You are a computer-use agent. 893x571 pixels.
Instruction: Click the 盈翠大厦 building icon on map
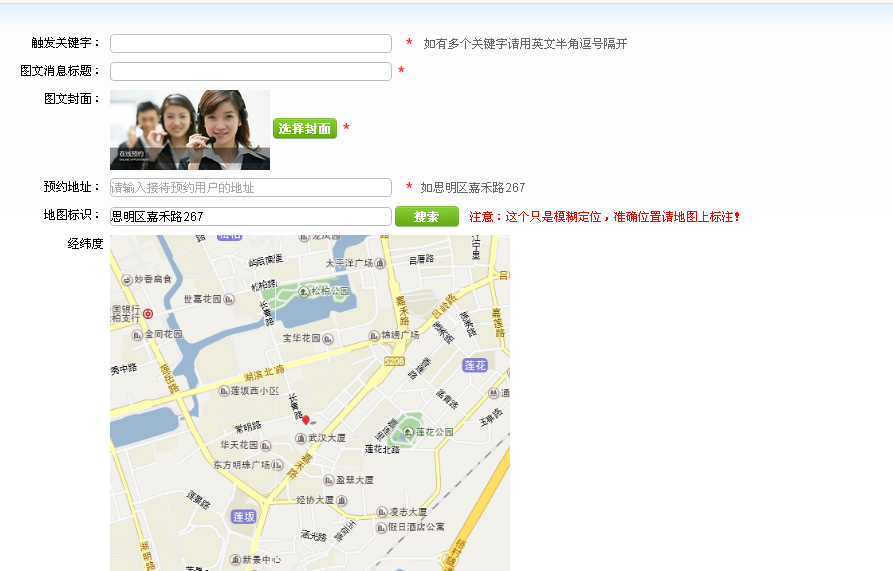coord(327,480)
